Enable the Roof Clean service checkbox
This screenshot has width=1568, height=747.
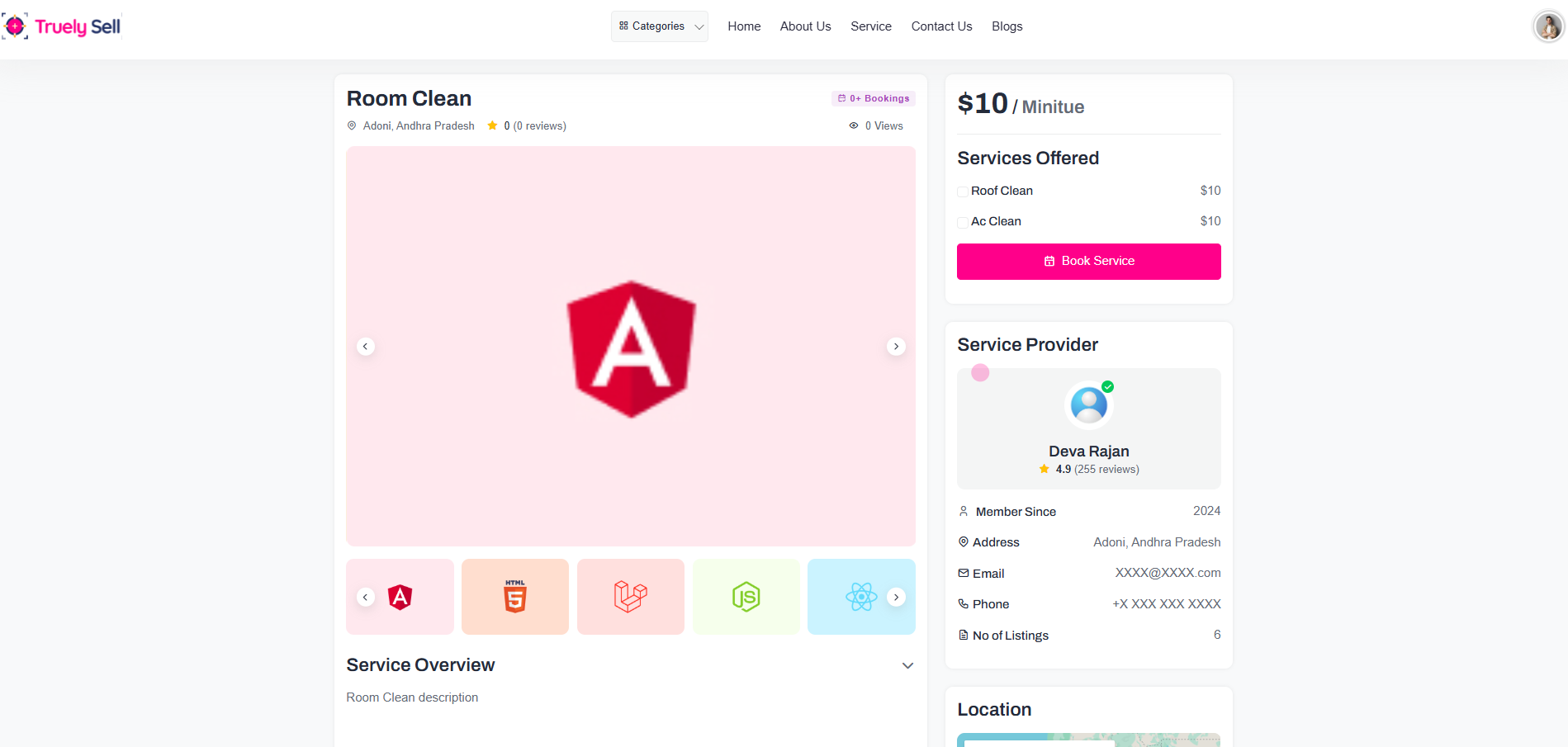(963, 191)
